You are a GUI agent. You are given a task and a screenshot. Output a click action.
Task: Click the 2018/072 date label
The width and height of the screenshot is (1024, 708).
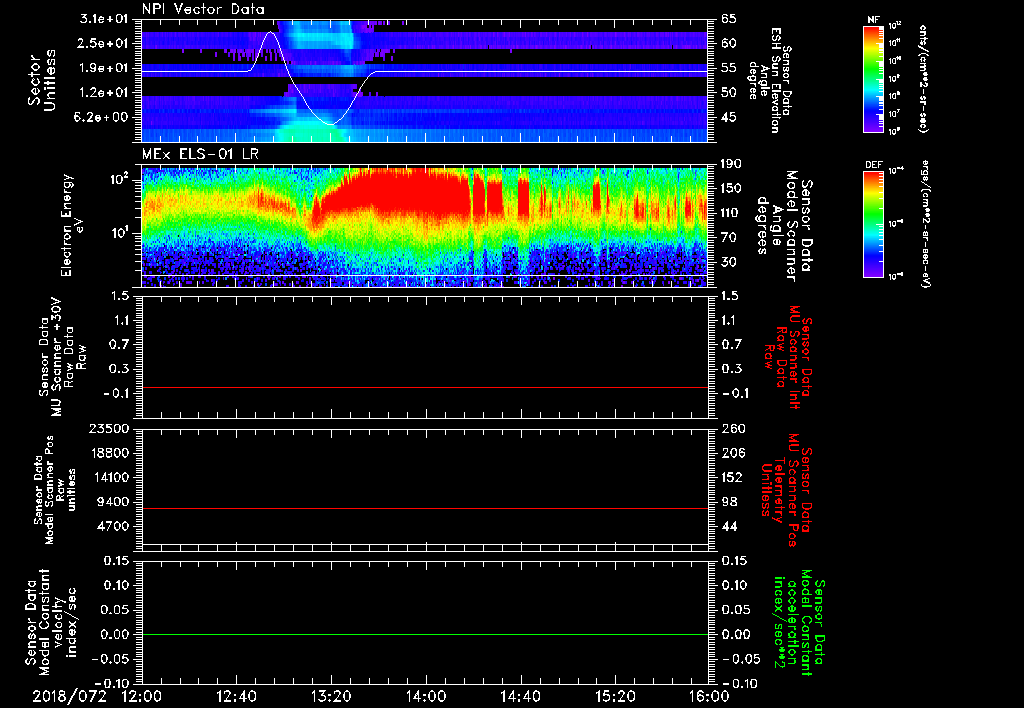69,697
